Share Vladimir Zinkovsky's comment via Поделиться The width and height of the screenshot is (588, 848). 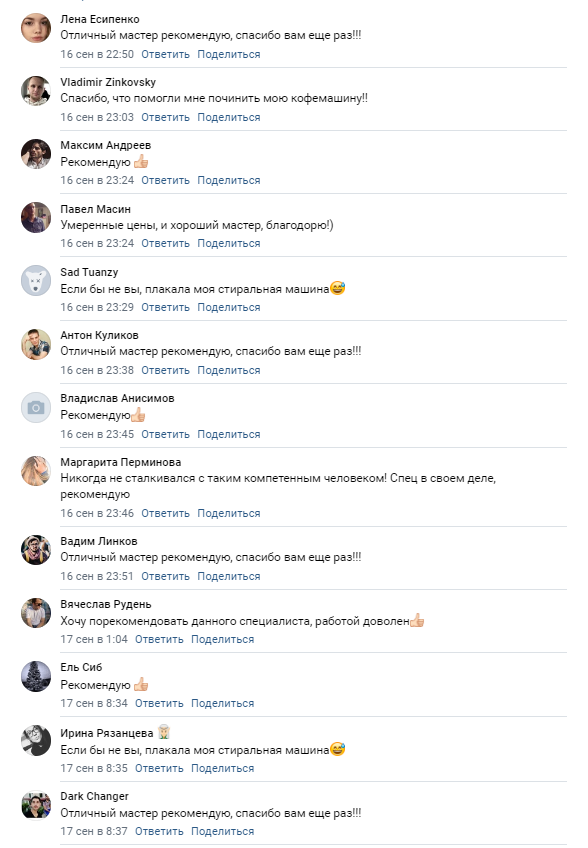[229, 117]
